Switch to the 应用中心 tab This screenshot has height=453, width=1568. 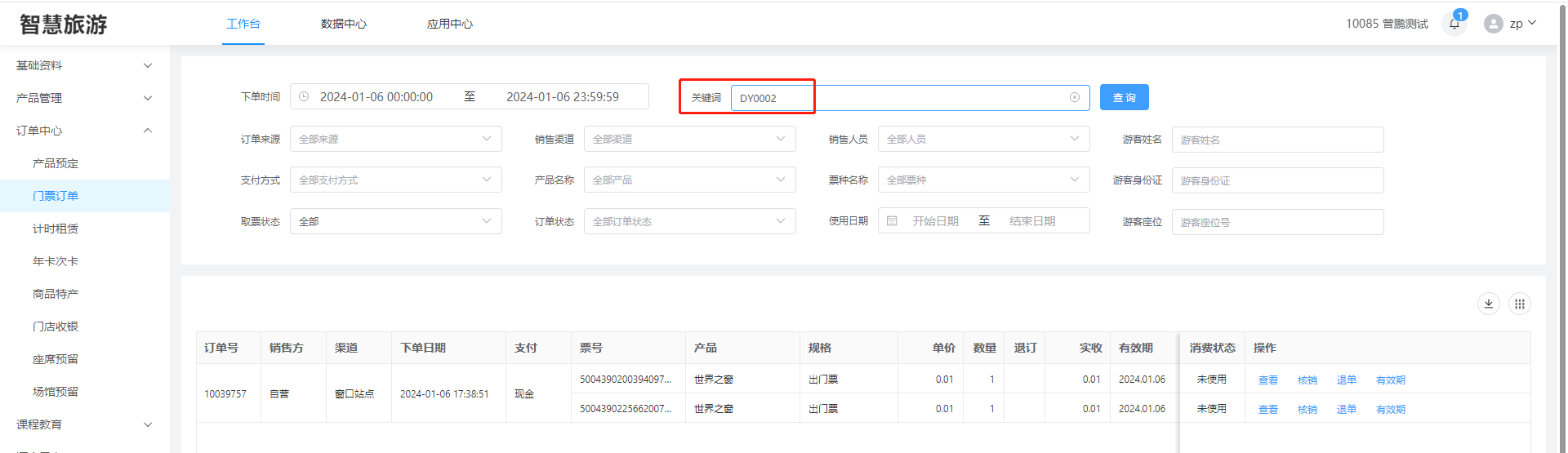(x=450, y=24)
